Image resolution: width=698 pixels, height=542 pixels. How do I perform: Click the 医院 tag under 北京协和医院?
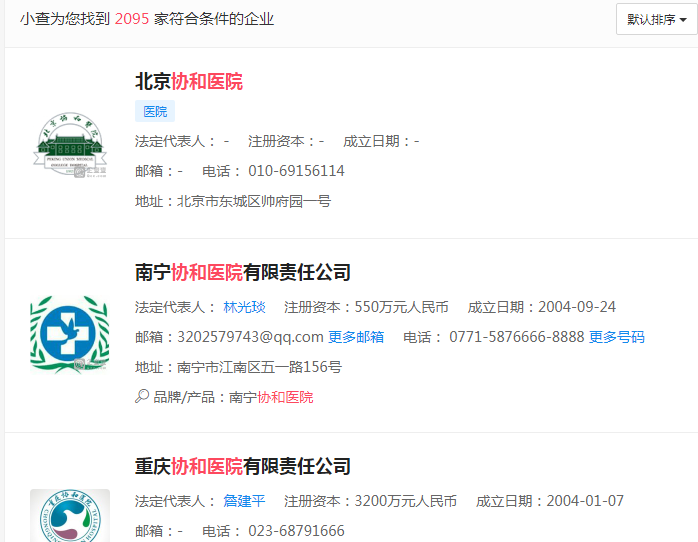point(155,111)
